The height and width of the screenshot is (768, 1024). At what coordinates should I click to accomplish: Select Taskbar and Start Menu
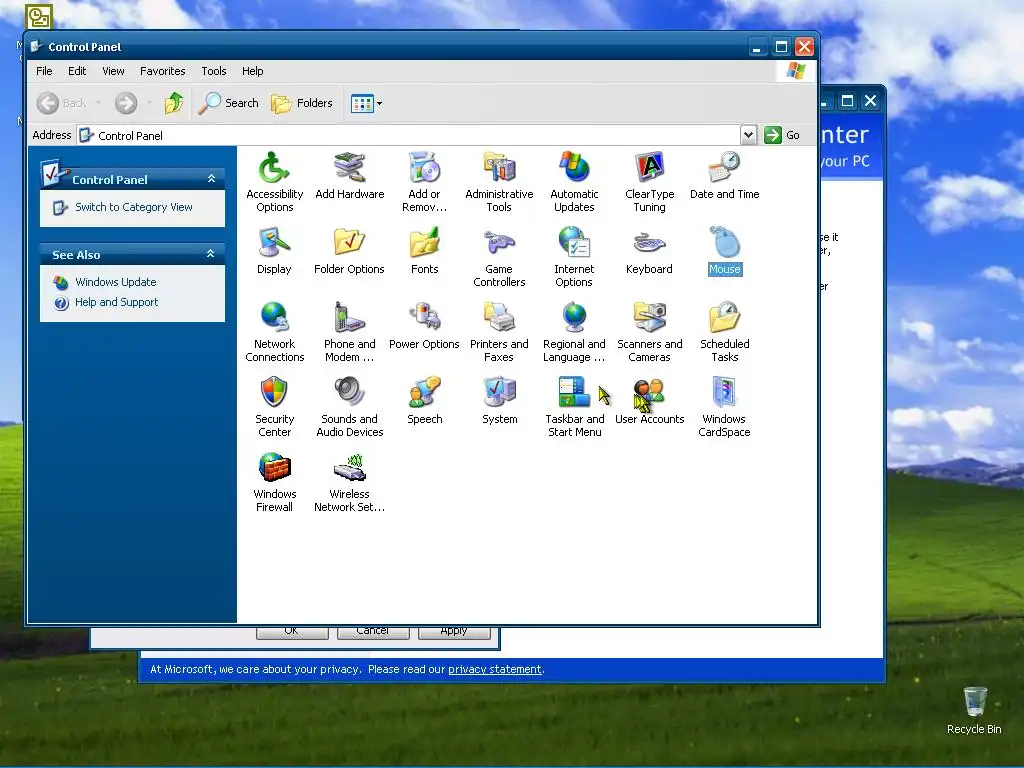point(574,407)
